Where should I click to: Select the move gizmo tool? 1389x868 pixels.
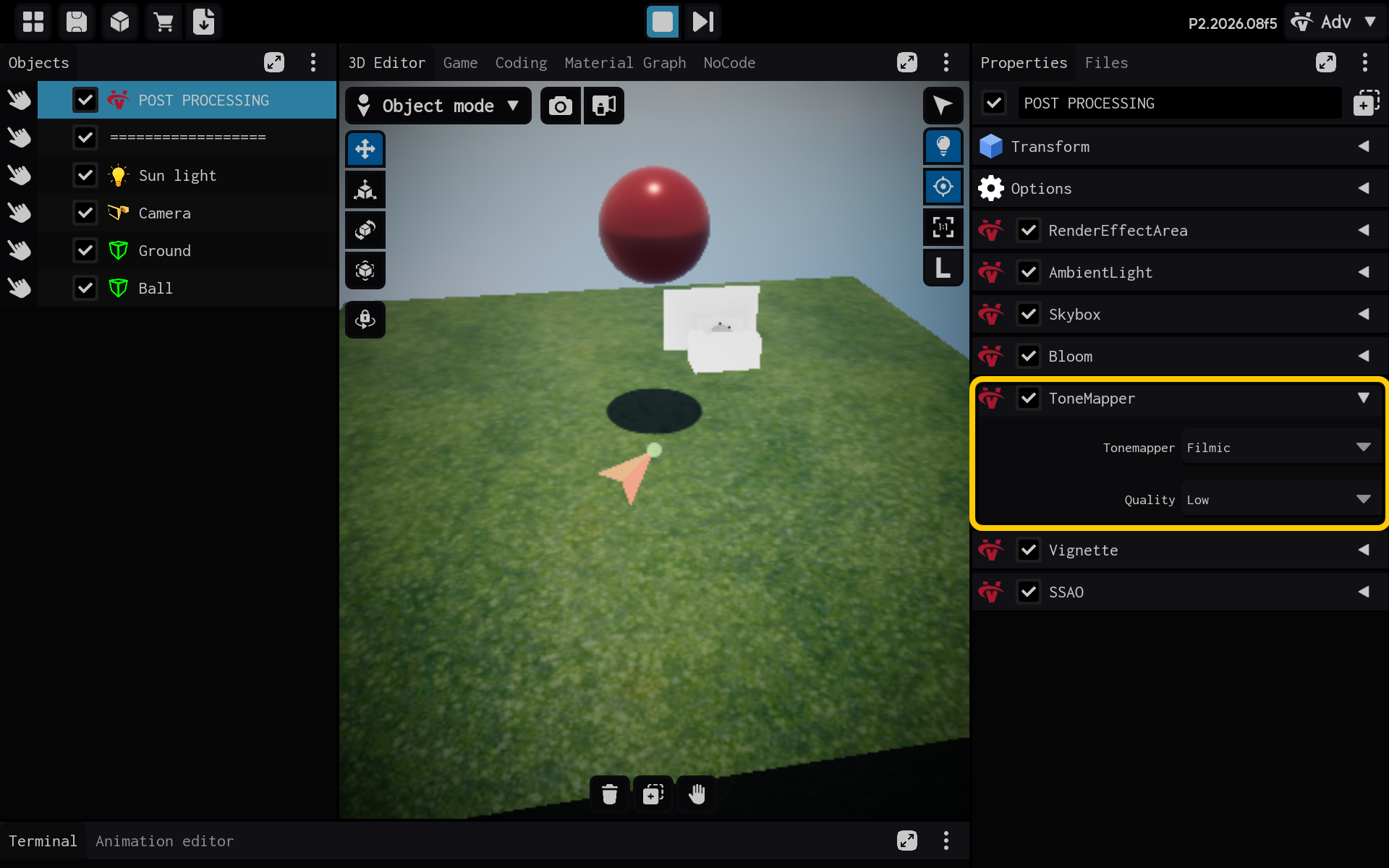pos(365,150)
